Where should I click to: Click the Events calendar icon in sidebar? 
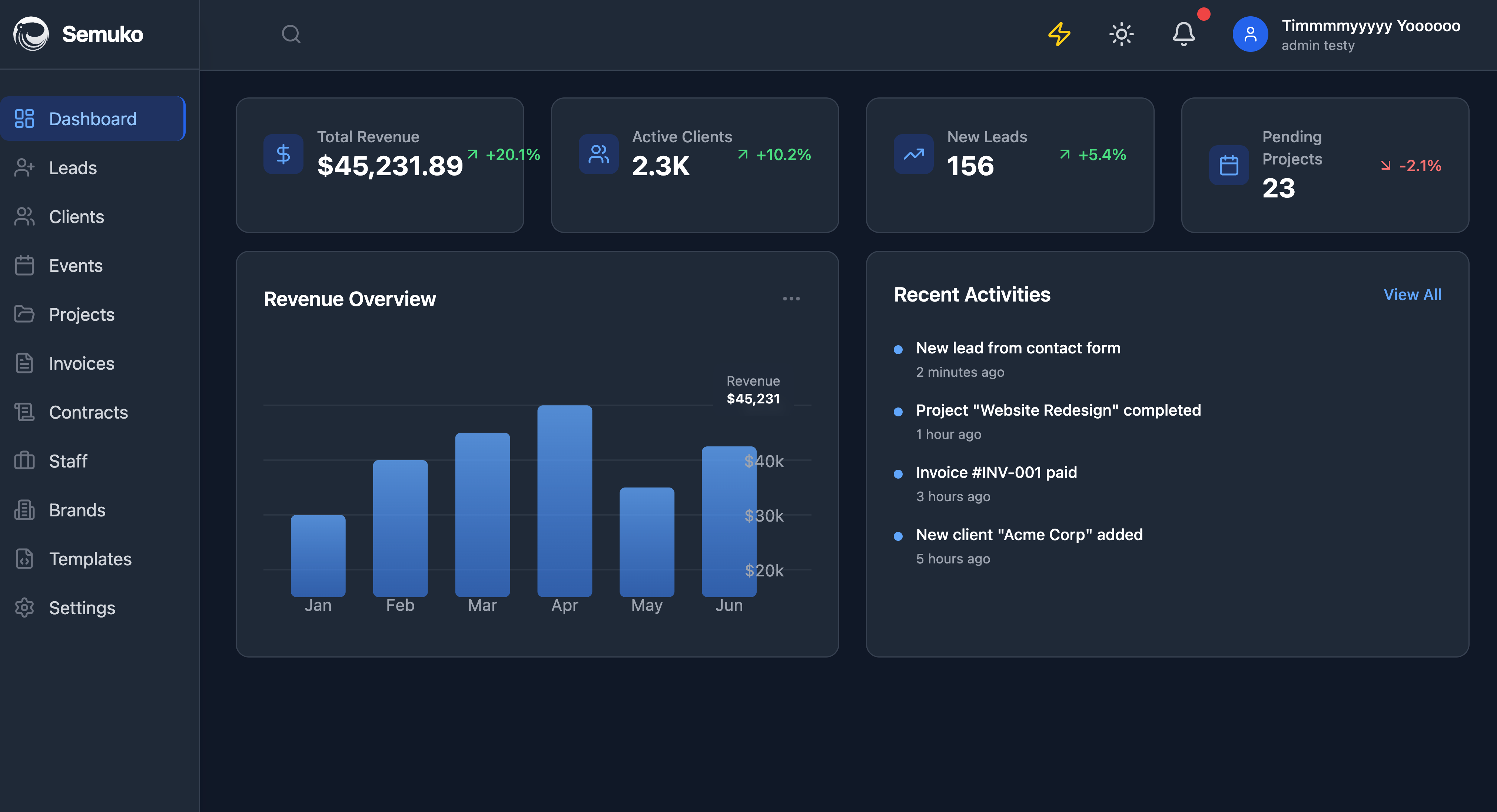[x=24, y=266]
